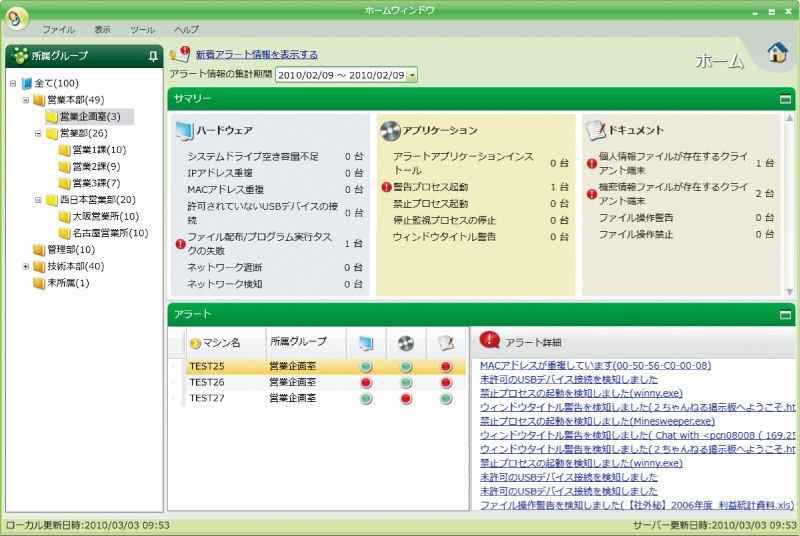The image size is (800, 536).
Task: Open the Chat with window title alert link
Action: click(638, 435)
